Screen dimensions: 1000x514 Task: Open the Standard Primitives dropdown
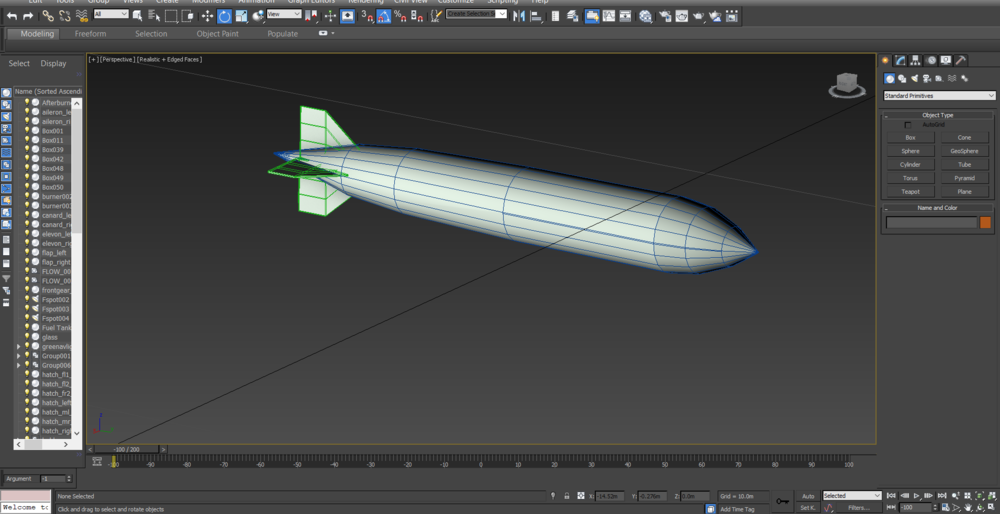(x=939, y=96)
